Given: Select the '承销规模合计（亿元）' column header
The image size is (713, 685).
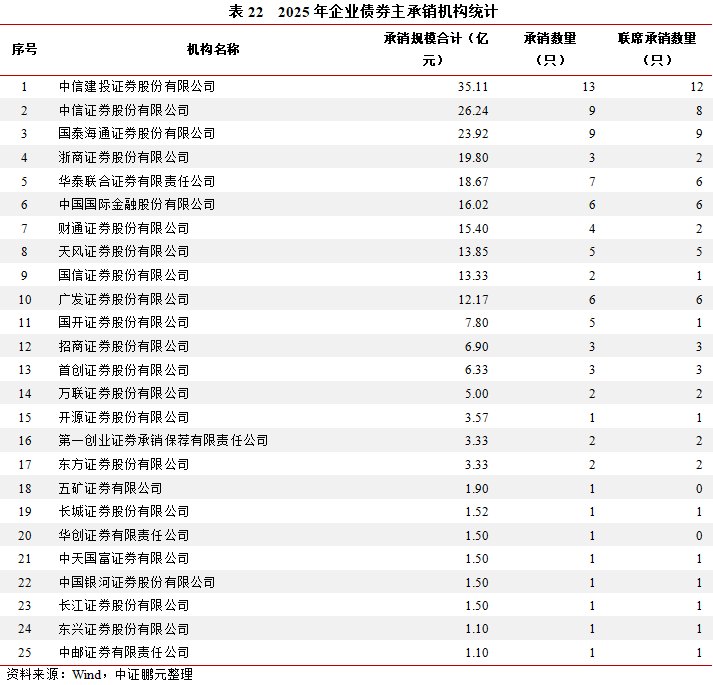Looking at the screenshot, I should click(435, 48).
